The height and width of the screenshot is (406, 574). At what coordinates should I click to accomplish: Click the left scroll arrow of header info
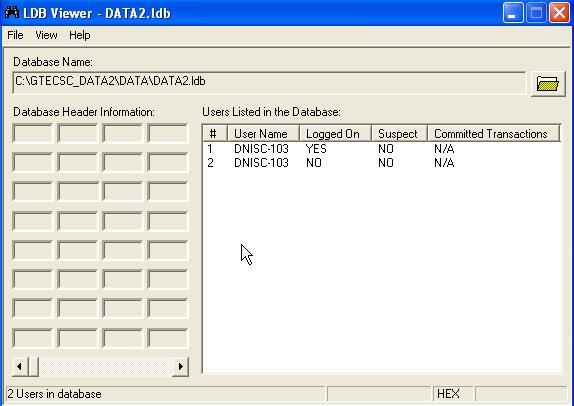[x=19, y=366]
